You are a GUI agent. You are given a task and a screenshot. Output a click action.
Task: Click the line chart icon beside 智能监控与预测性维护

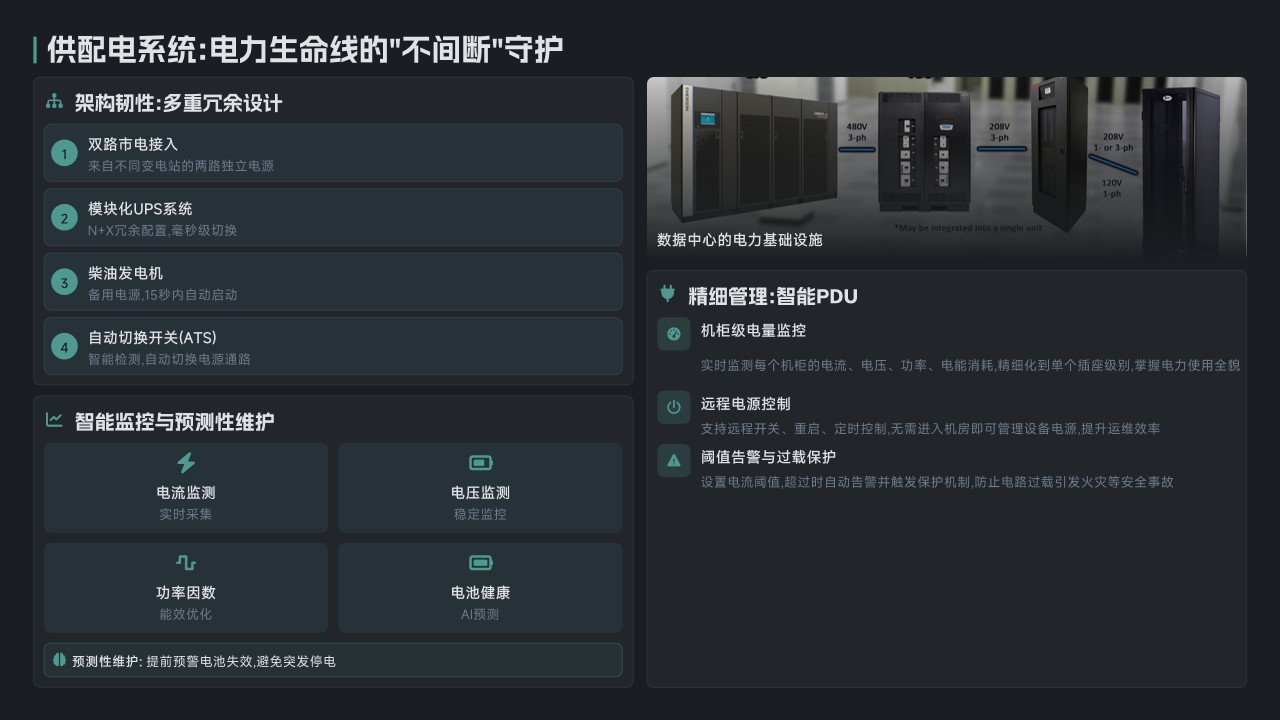[54, 420]
